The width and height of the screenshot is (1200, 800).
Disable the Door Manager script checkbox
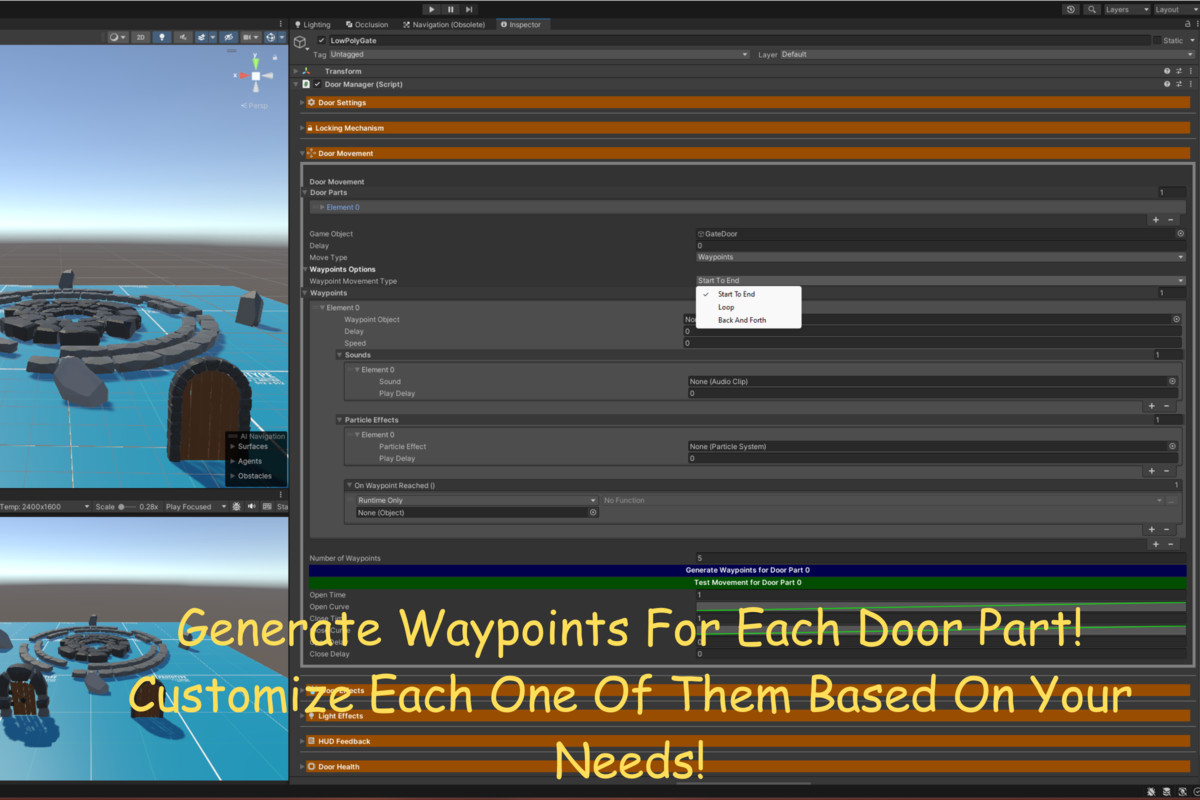317,85
